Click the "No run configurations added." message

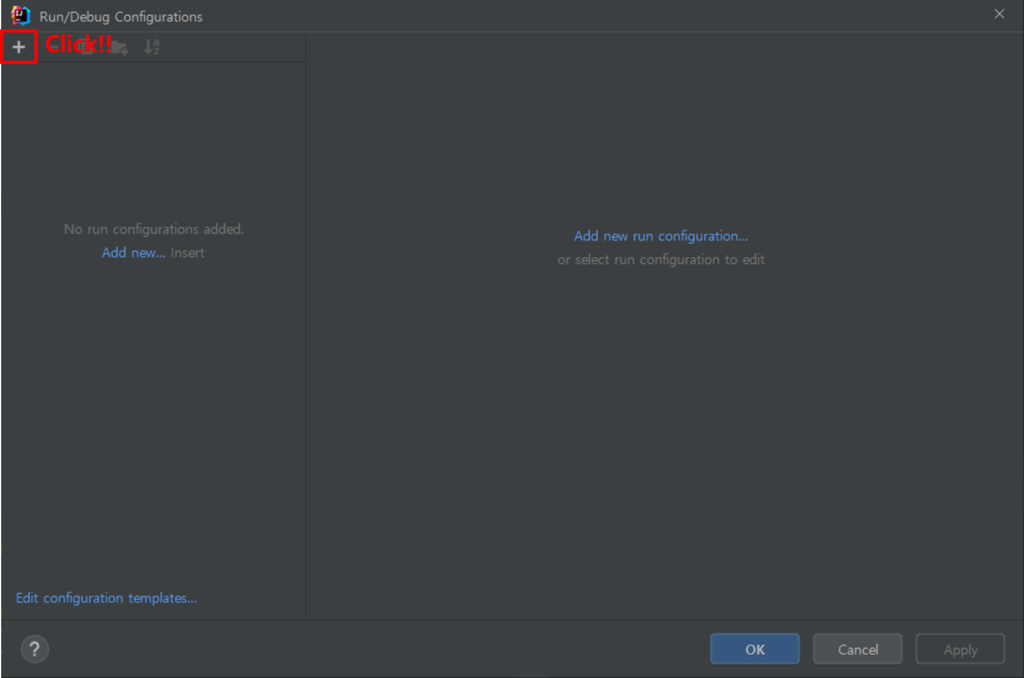coord(154,229)
